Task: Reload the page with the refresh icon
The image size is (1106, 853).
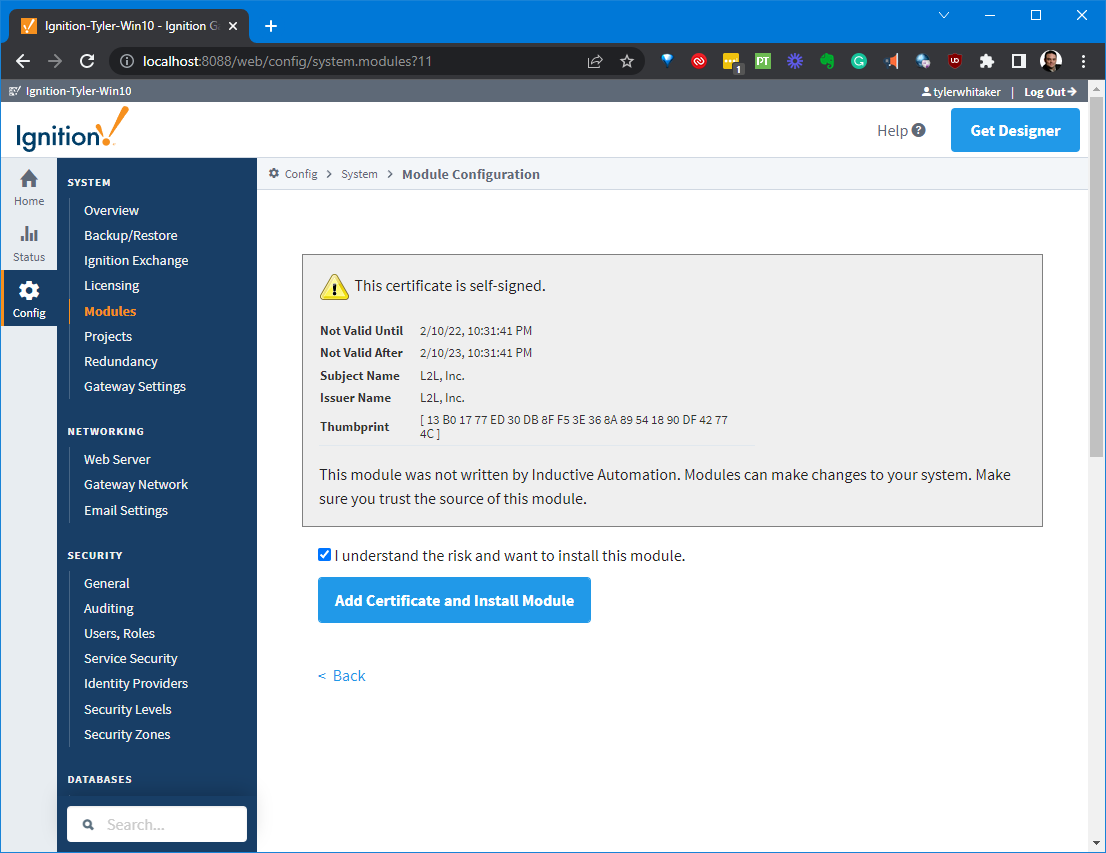Action: click(x=87, y=61)
